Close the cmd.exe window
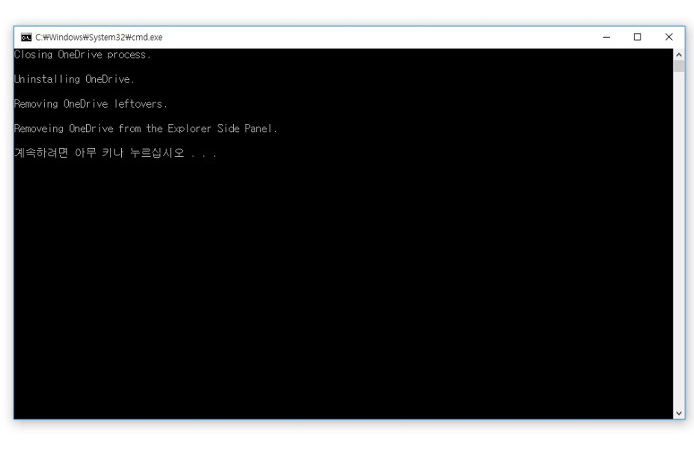694x457 pixels. pos(669,37)
